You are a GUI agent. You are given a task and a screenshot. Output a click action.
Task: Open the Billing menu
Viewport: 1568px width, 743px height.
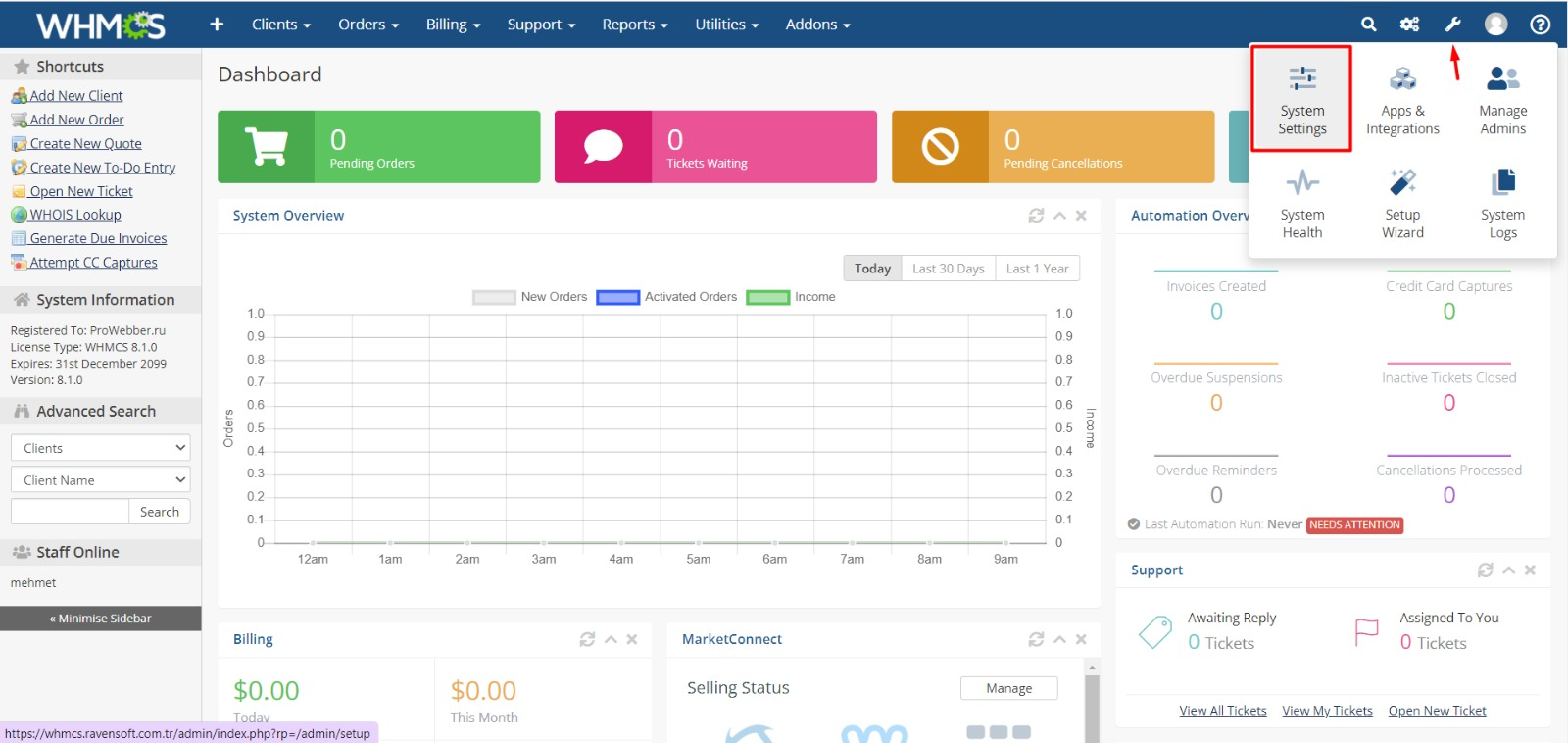[453, 25]
